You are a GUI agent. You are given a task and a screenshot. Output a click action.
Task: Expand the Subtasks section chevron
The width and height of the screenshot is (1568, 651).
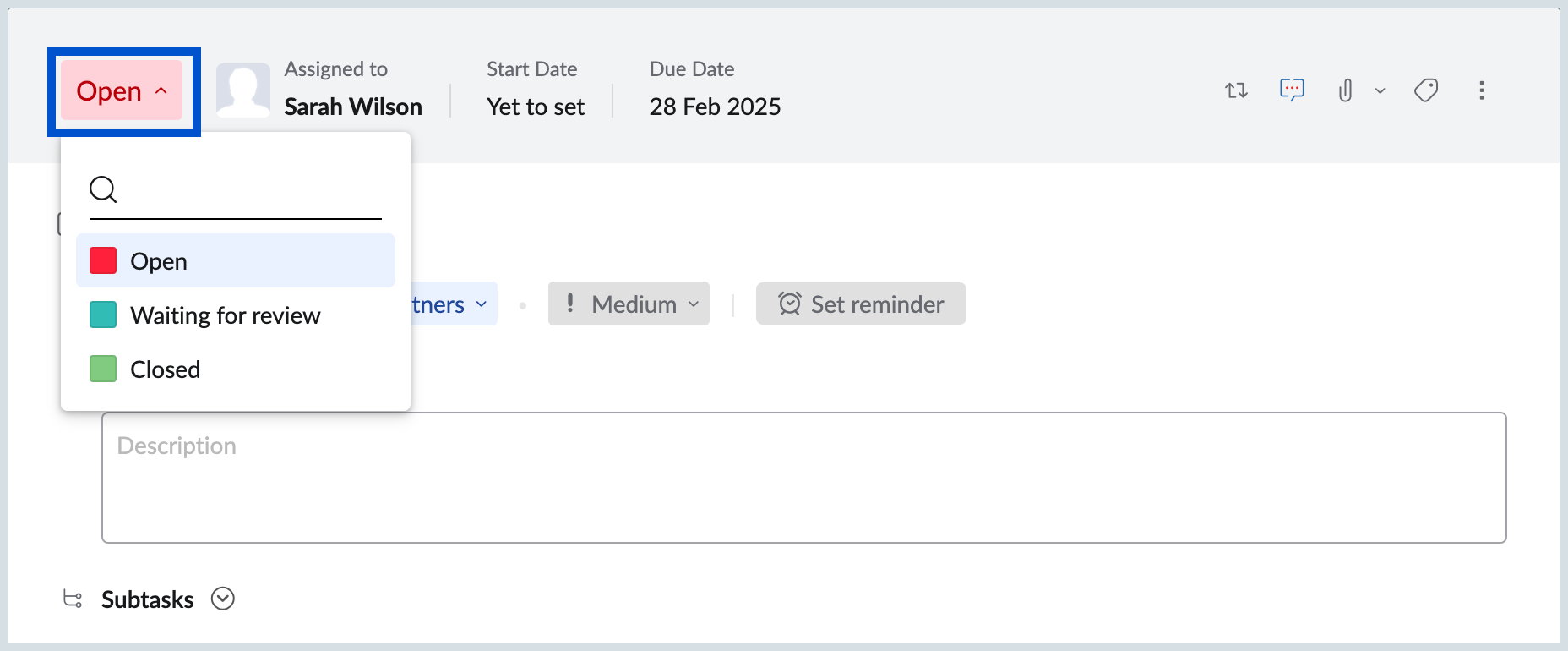(x=222, y=599)
